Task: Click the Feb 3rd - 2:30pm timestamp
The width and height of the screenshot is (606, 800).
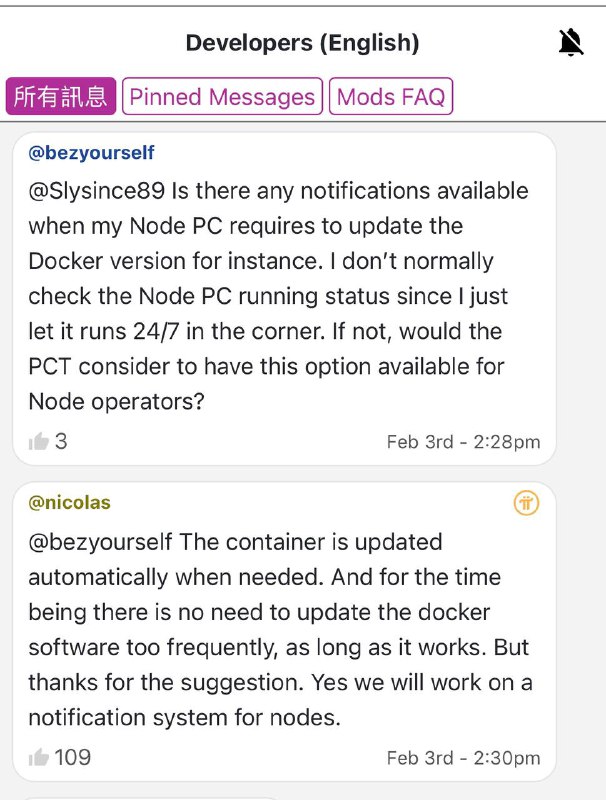Action: click(463, 758)
